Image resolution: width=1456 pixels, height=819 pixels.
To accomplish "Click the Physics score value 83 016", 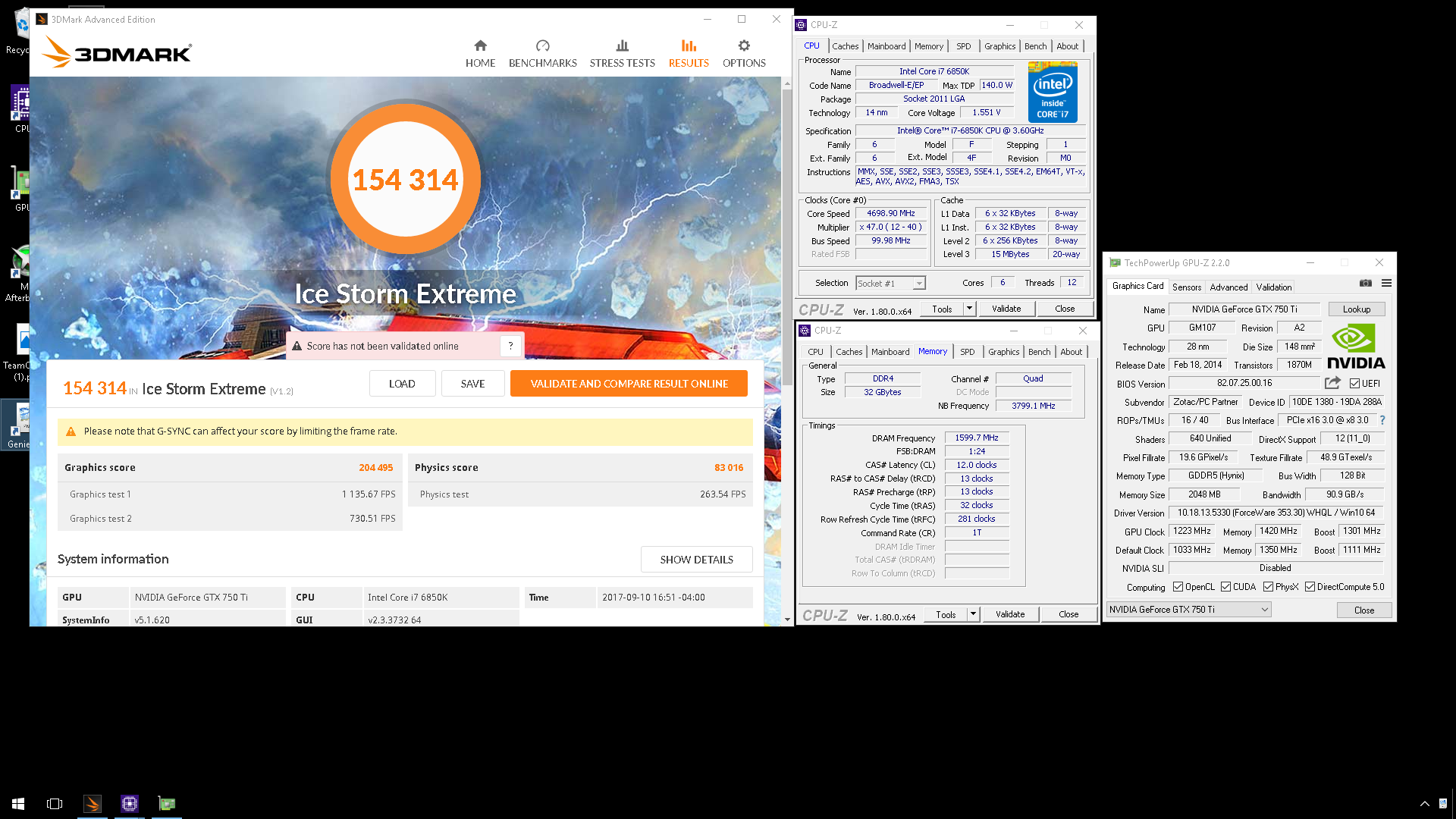I will click(x=729, y=468).
